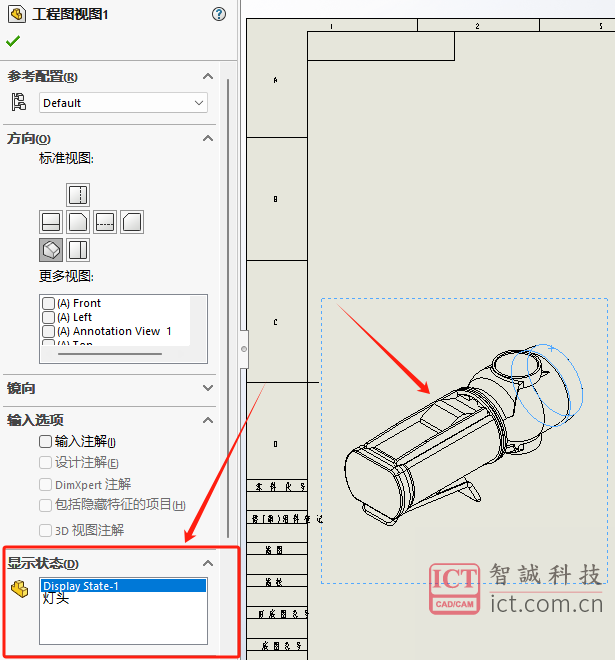615x660 pixels.
Task: Click the (A) Front label
Action: pyautogui.click(x=79, y=303)
